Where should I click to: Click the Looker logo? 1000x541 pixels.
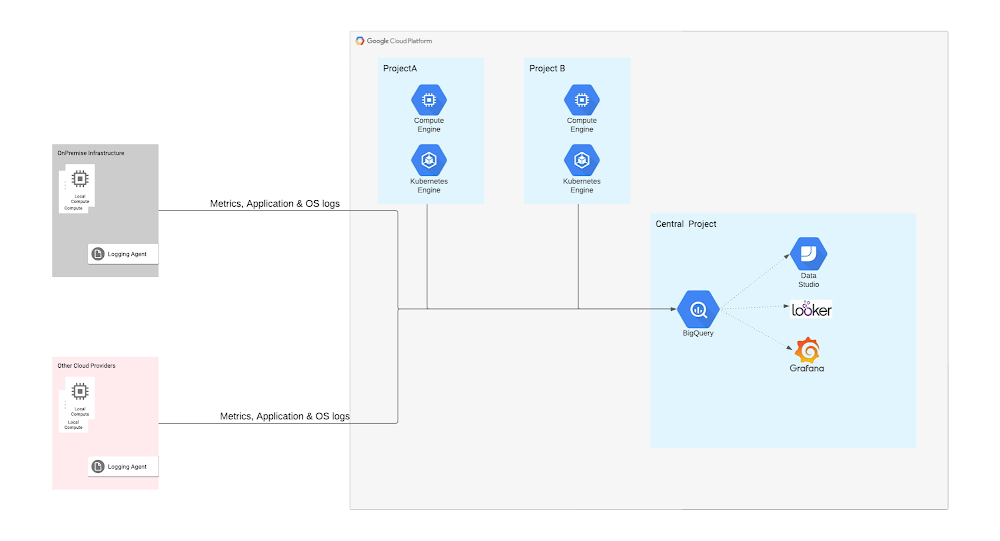pos(811,310)
